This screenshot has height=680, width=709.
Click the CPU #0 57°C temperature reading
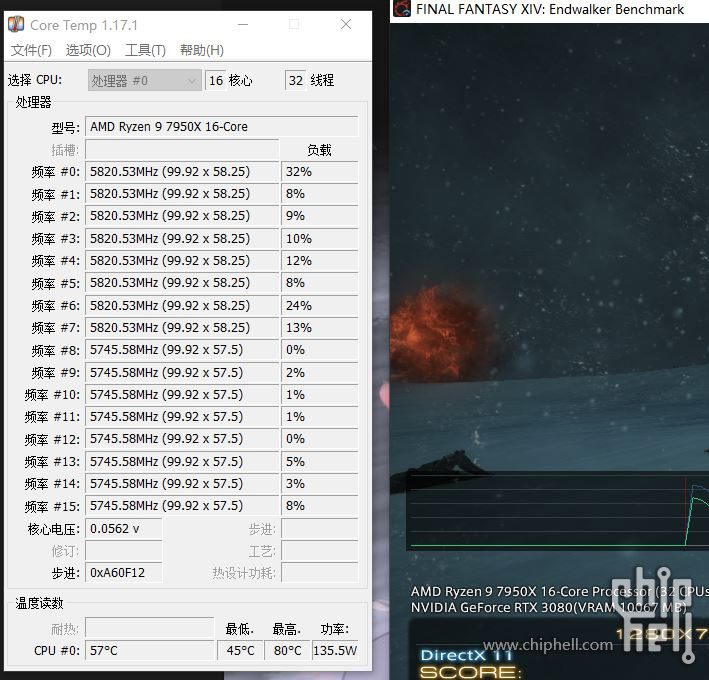(150, 651)
